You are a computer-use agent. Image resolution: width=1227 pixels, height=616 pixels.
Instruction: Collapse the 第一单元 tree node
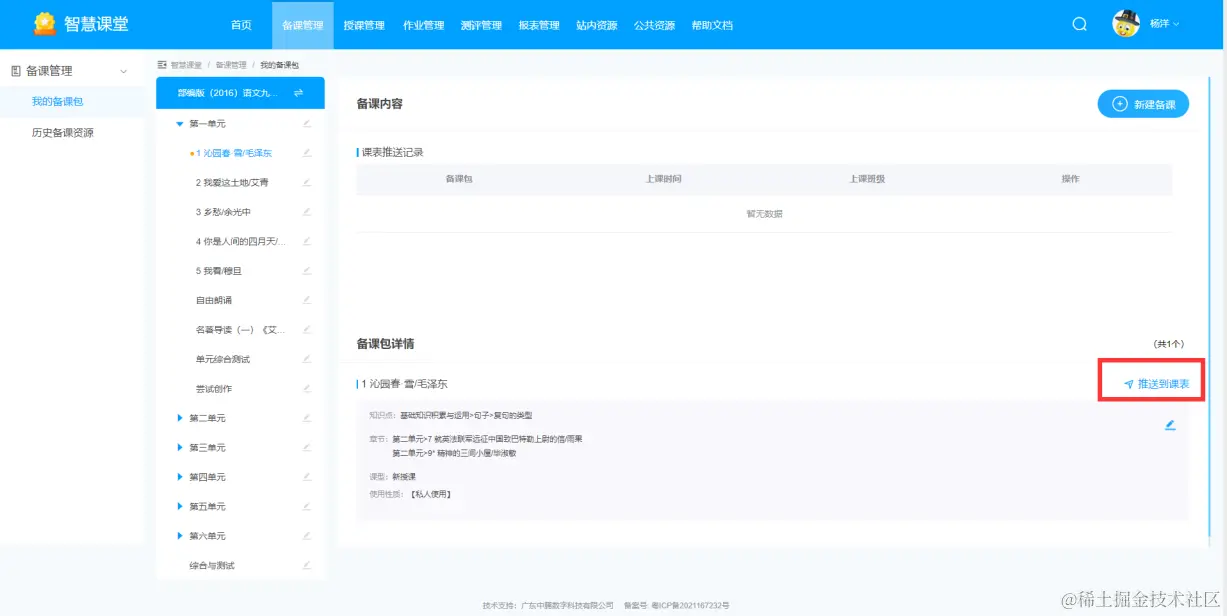[180, 122]
